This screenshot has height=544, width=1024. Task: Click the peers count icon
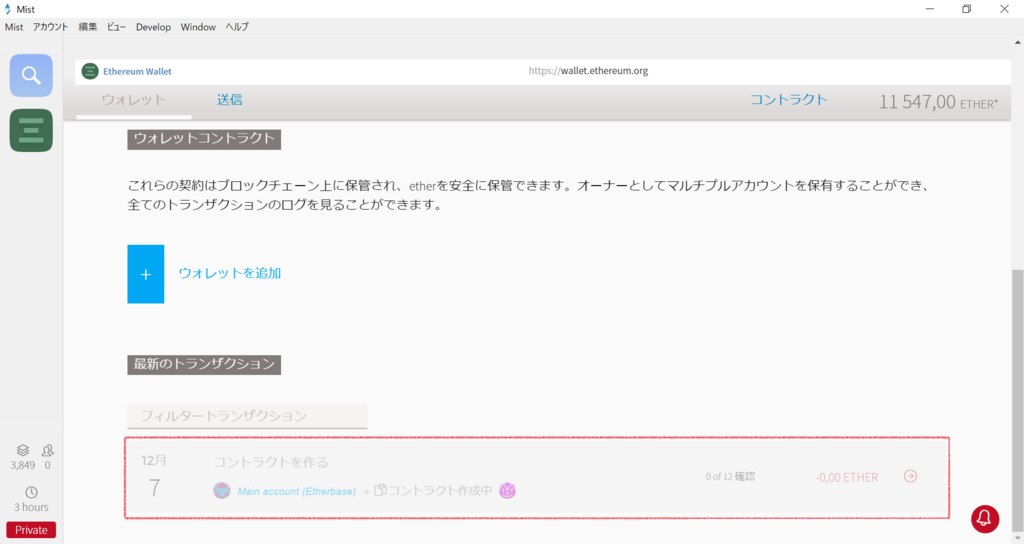(x=48, y=451)
